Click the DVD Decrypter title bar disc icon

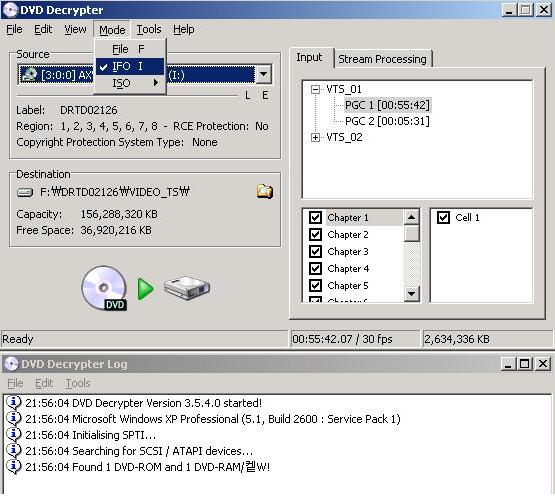(x=10, y=10)
